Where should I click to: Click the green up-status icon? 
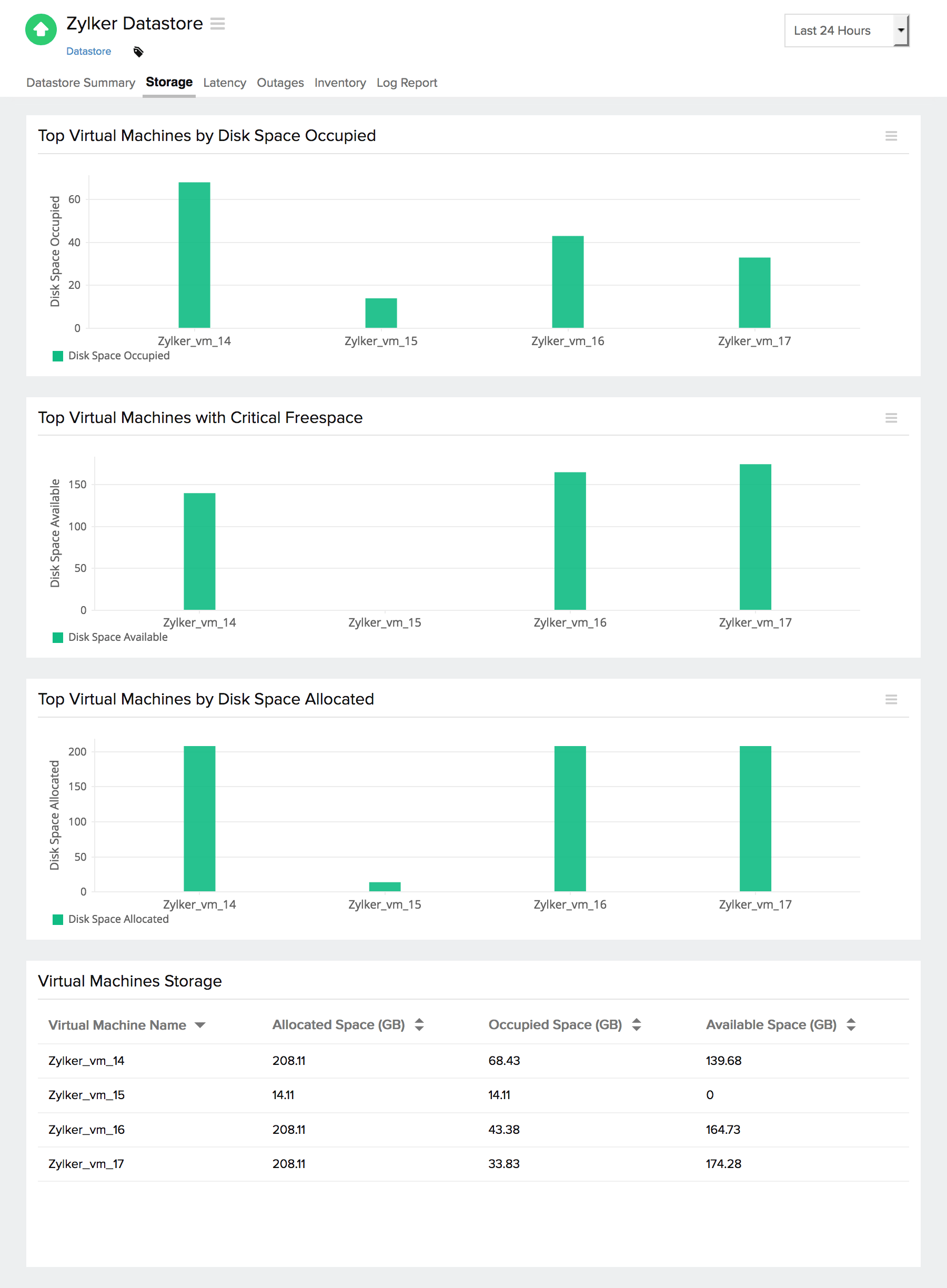coord(41,29)
